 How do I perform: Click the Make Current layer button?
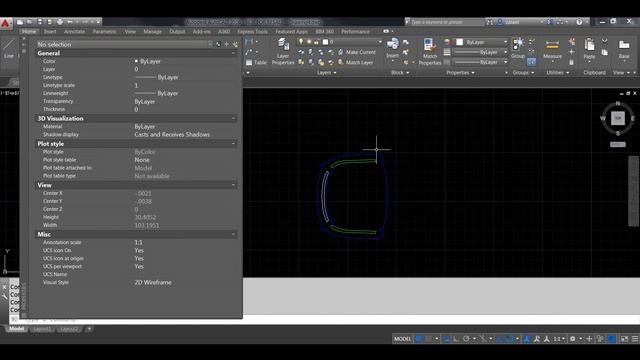356,52
